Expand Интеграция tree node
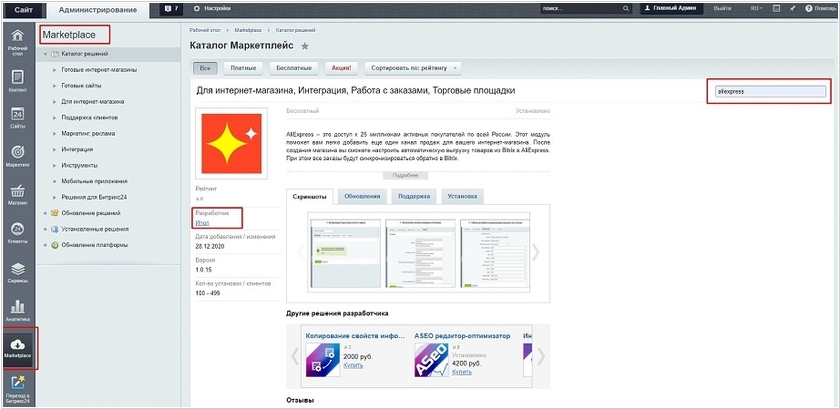Screen dimensions: 840x409 (x=54, y=150)
